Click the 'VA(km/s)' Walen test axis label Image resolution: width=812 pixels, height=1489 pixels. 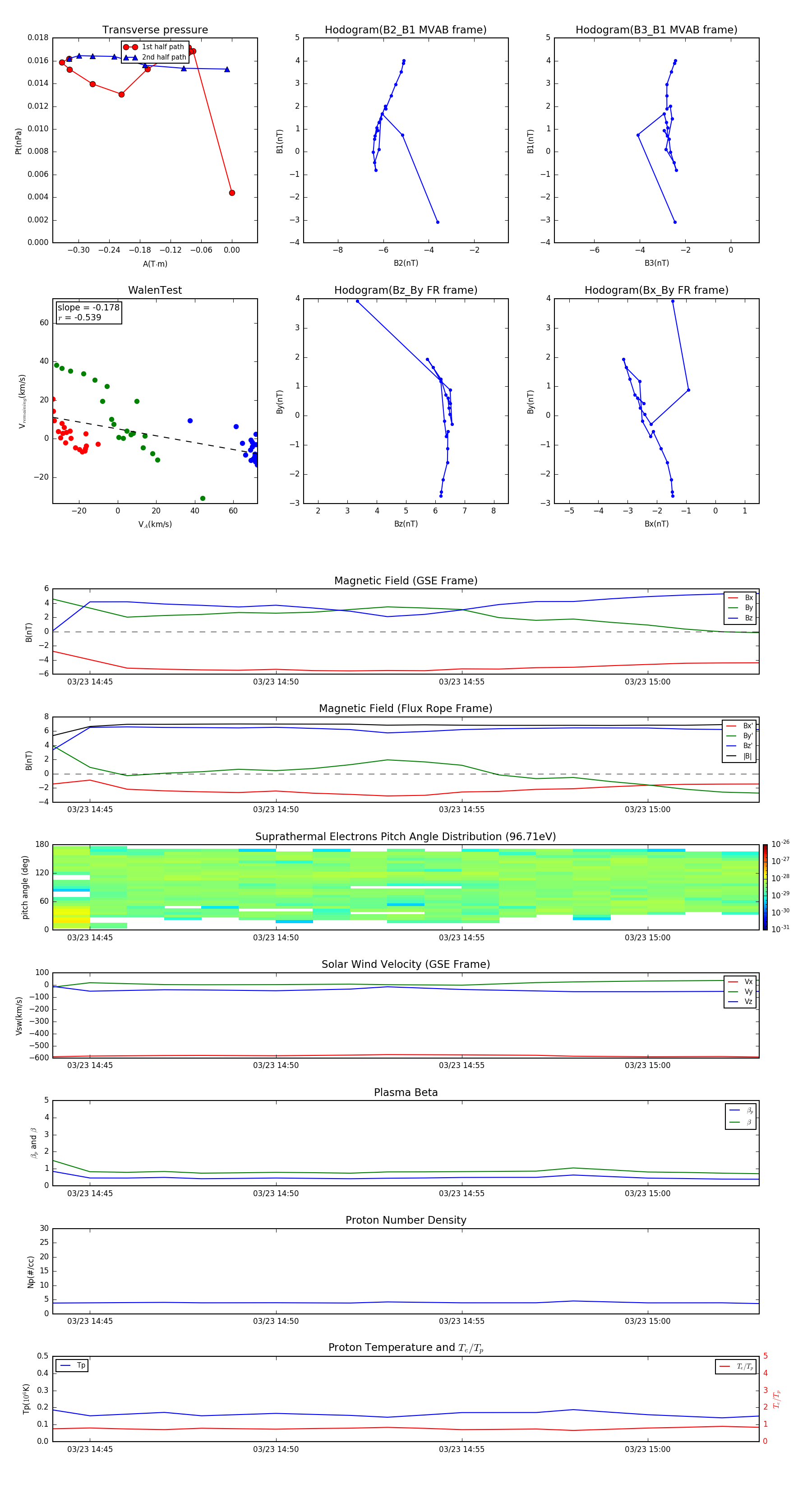coord(155,524)
